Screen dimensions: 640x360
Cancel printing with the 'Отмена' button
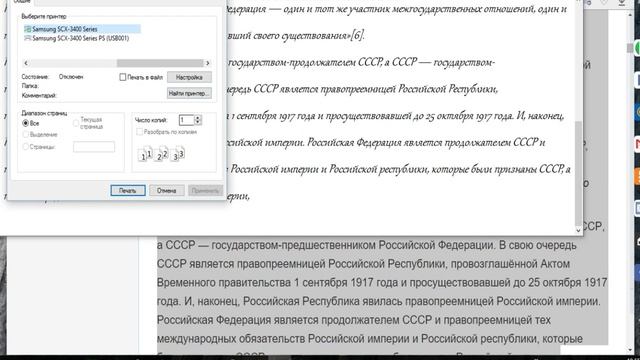click(167, 191)
